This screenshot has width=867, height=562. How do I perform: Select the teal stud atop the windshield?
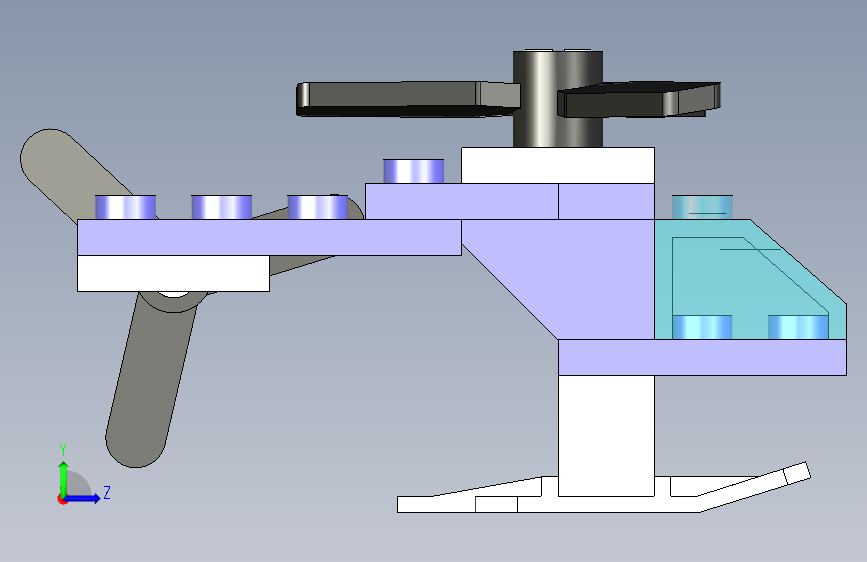pos(702,207)
